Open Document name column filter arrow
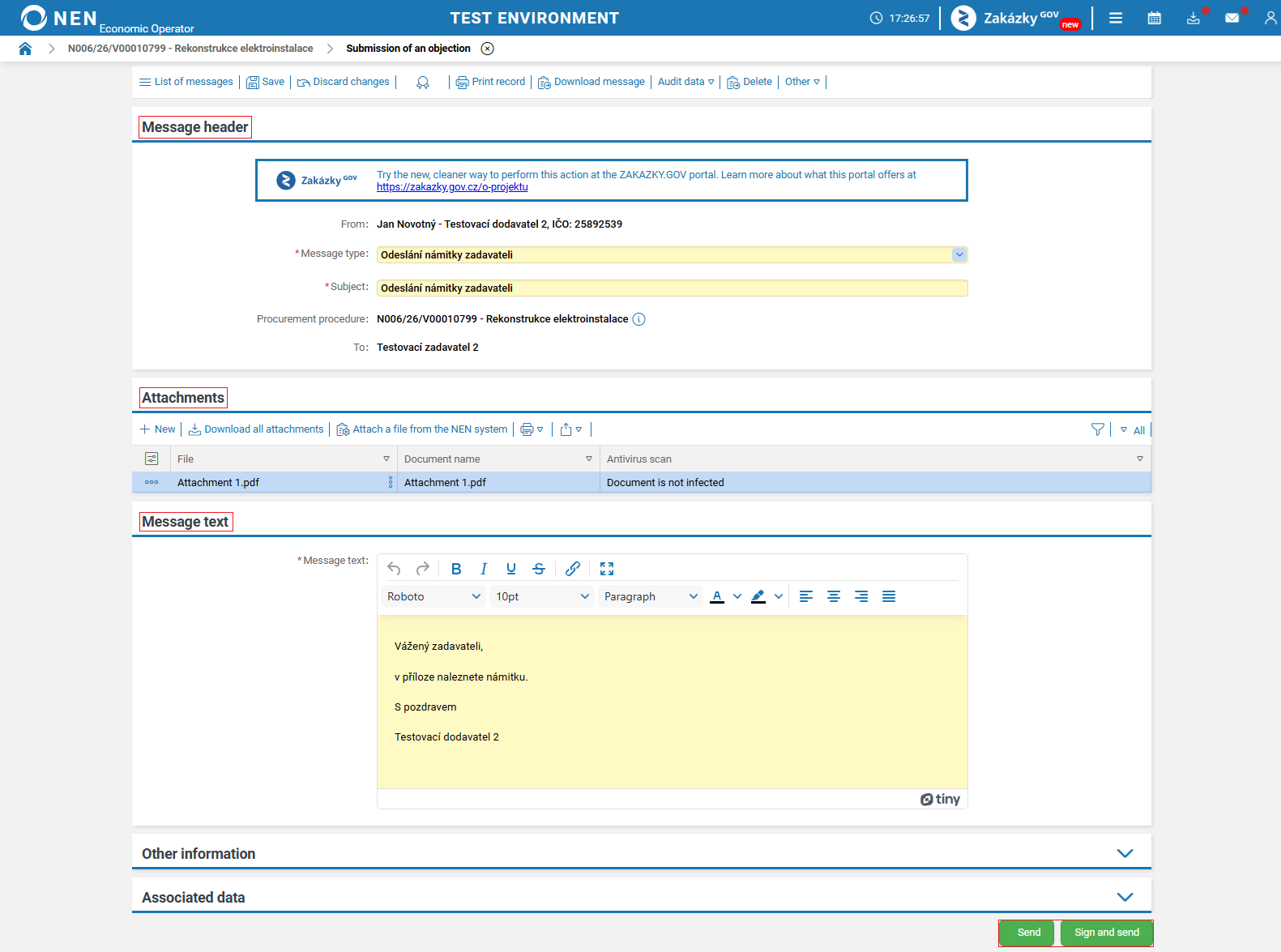This screenshot has height=952, width=1281. click(x=589, y=459)
